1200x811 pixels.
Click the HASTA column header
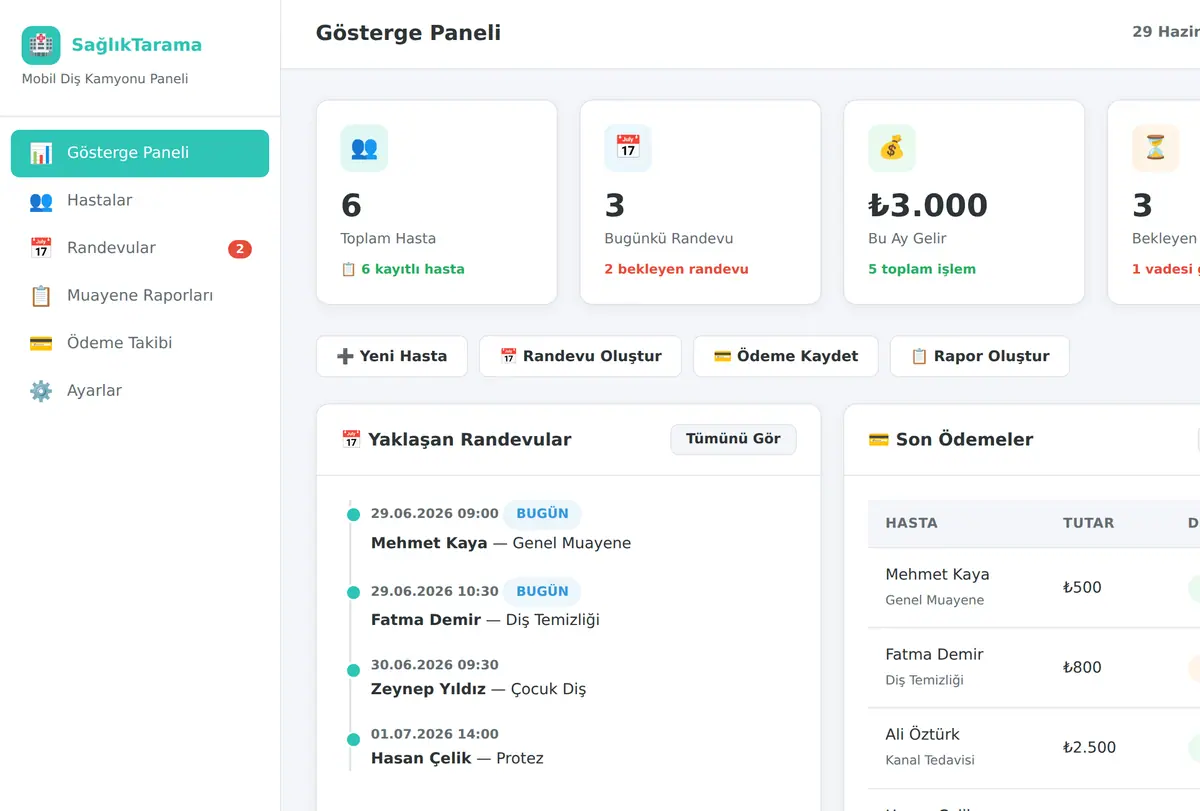tap(912, 523)
